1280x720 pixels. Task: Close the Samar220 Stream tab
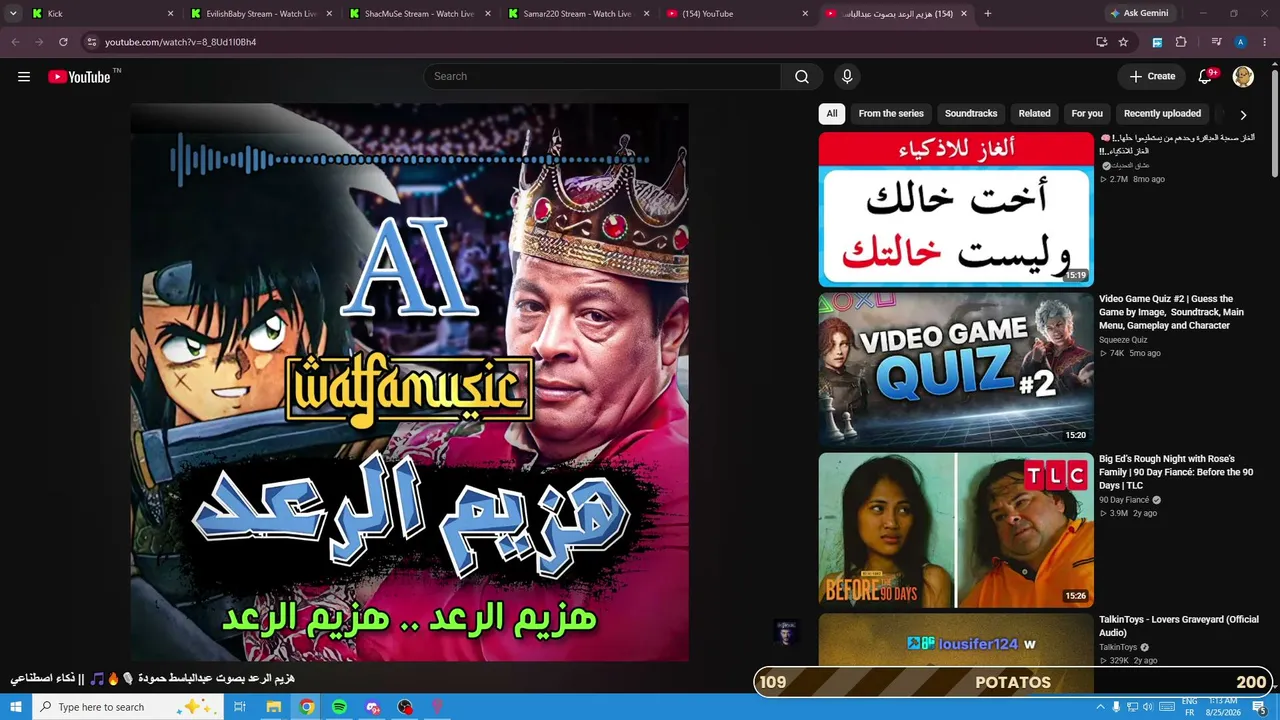point(646,14)
